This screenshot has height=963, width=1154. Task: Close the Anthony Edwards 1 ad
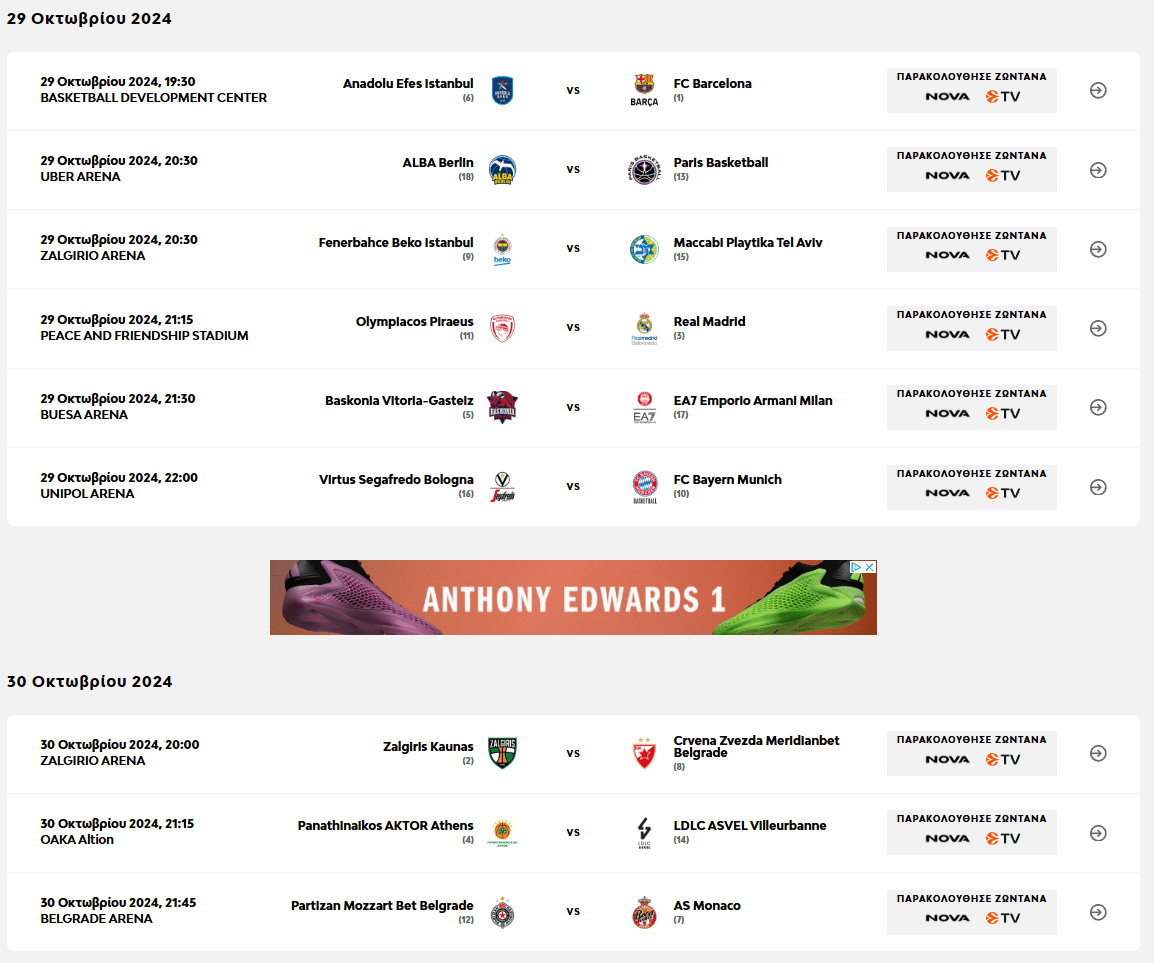870,567
